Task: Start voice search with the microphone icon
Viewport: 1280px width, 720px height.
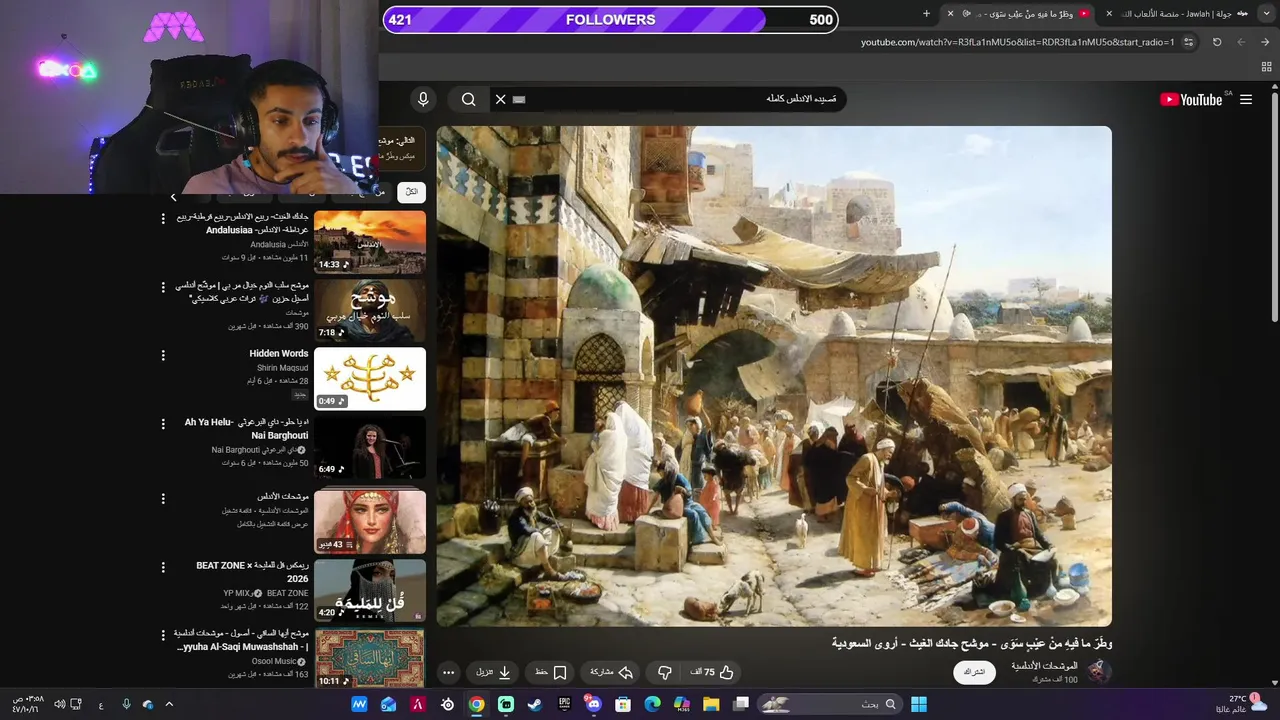Action: pyautogui.click(x=423, y=99)
